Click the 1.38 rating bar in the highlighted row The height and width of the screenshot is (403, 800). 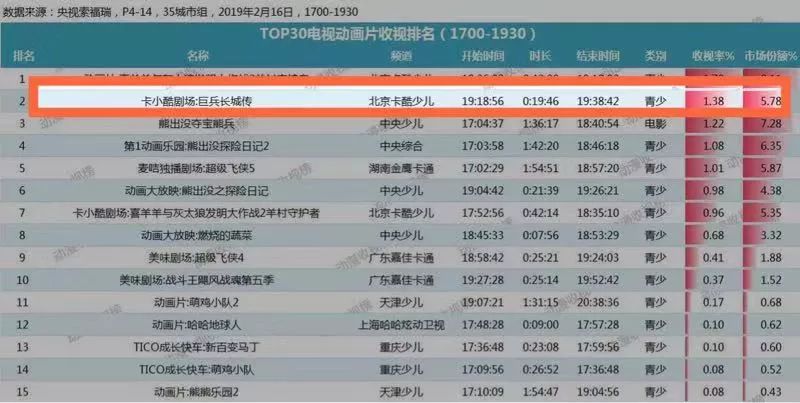(x=713, y=101)
